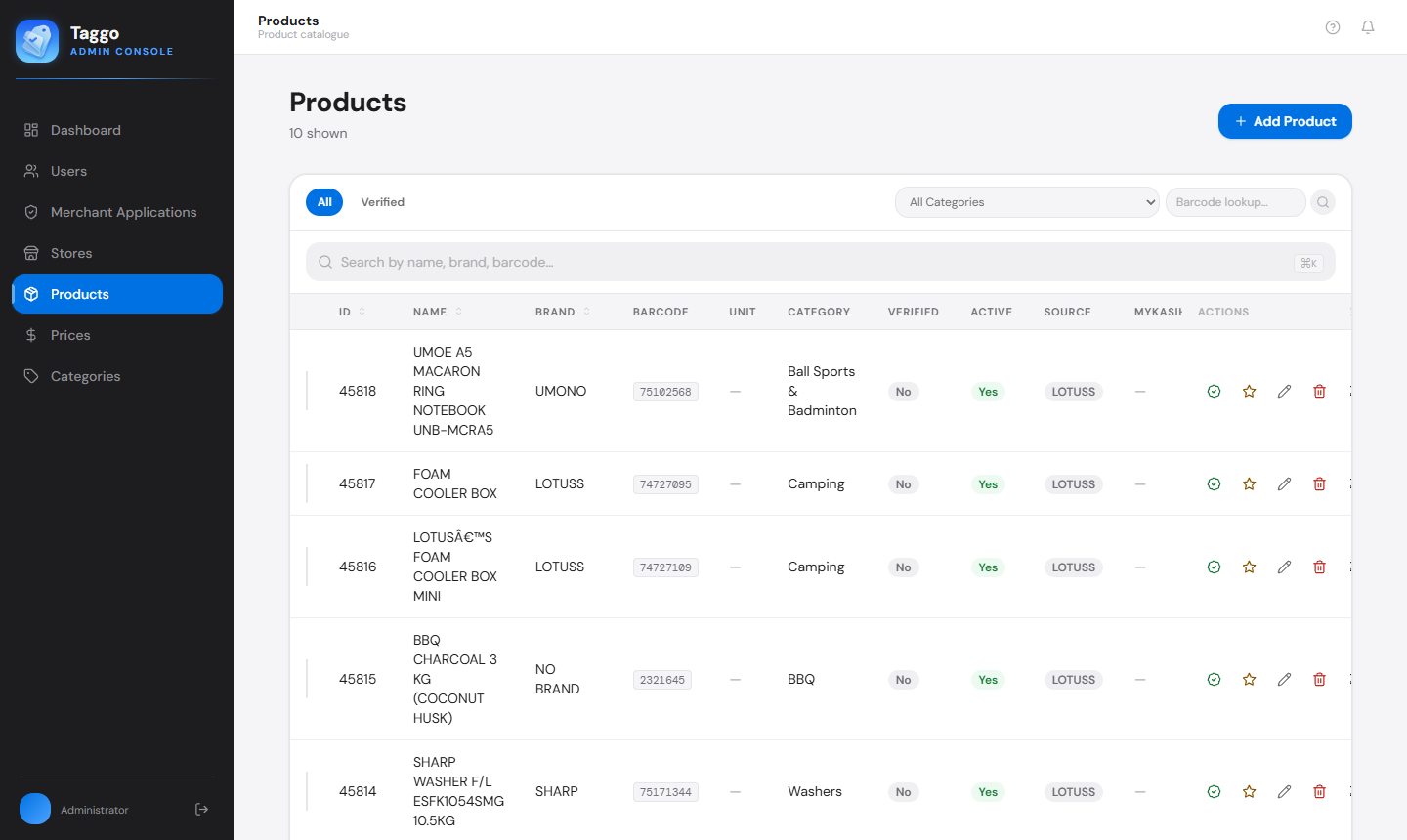Open notifications bell
Screen dimensions: 1407x840
coord(1368,27)
